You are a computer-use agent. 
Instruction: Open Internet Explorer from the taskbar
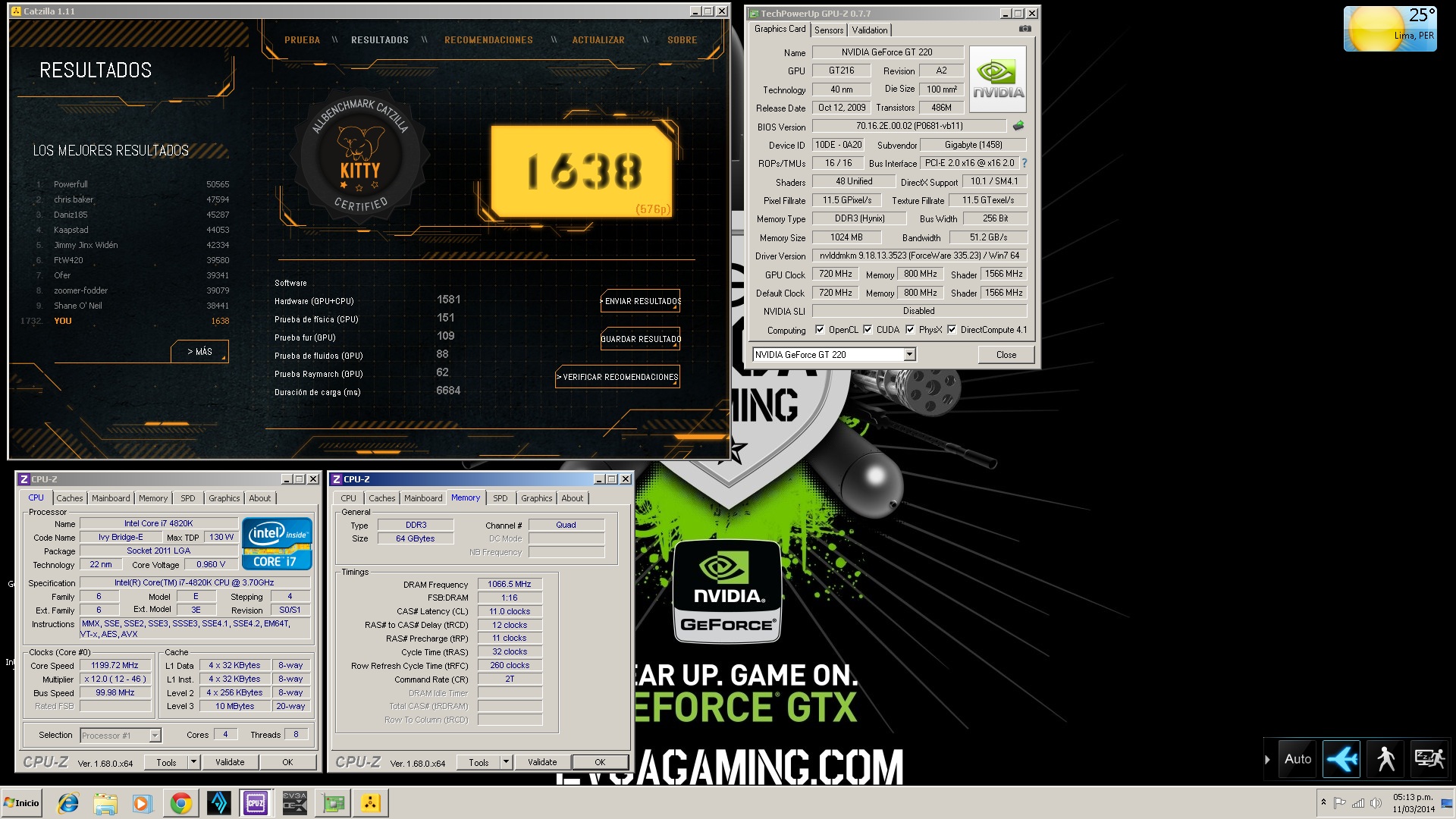[68, 803]
